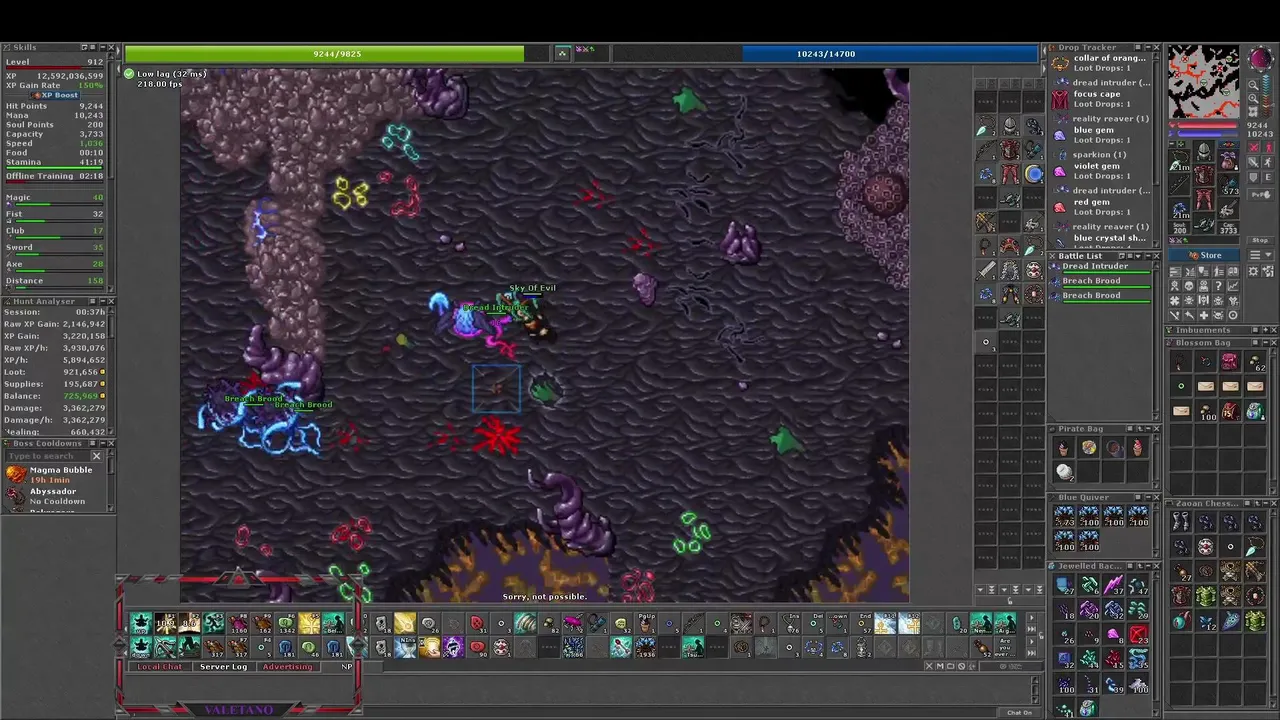
Task: Enable full attack combat mode
Action: pyautogui.click(x=1253, y=147)
